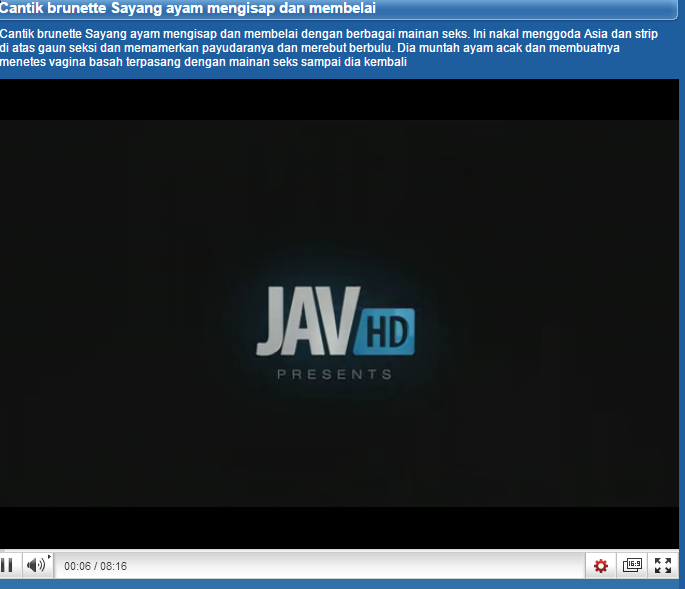Toggle the 16:9 aspect ratio icon
685x589 pixels.
[x=632, y=566]
